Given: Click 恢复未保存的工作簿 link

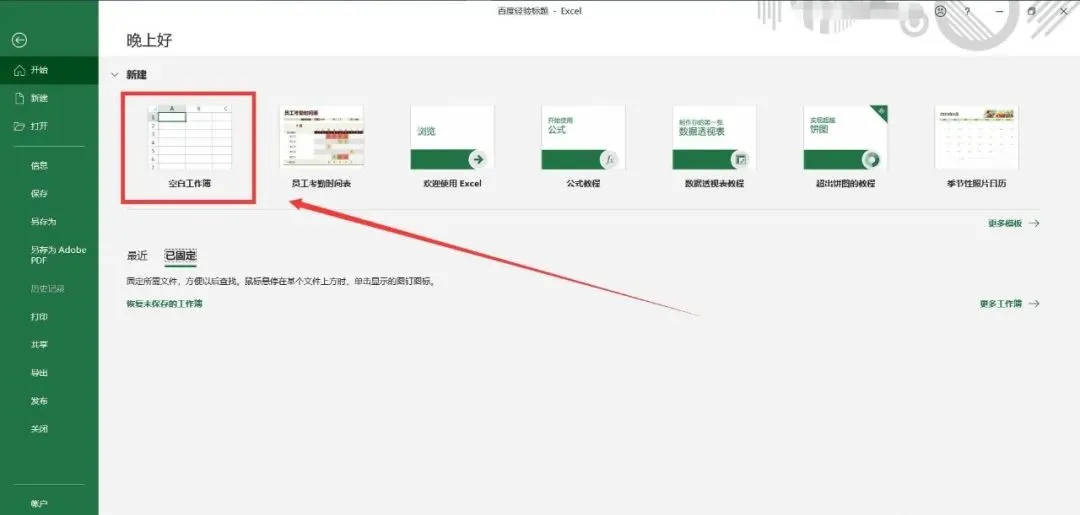Looking at the screenshot, I should (165, 304).
